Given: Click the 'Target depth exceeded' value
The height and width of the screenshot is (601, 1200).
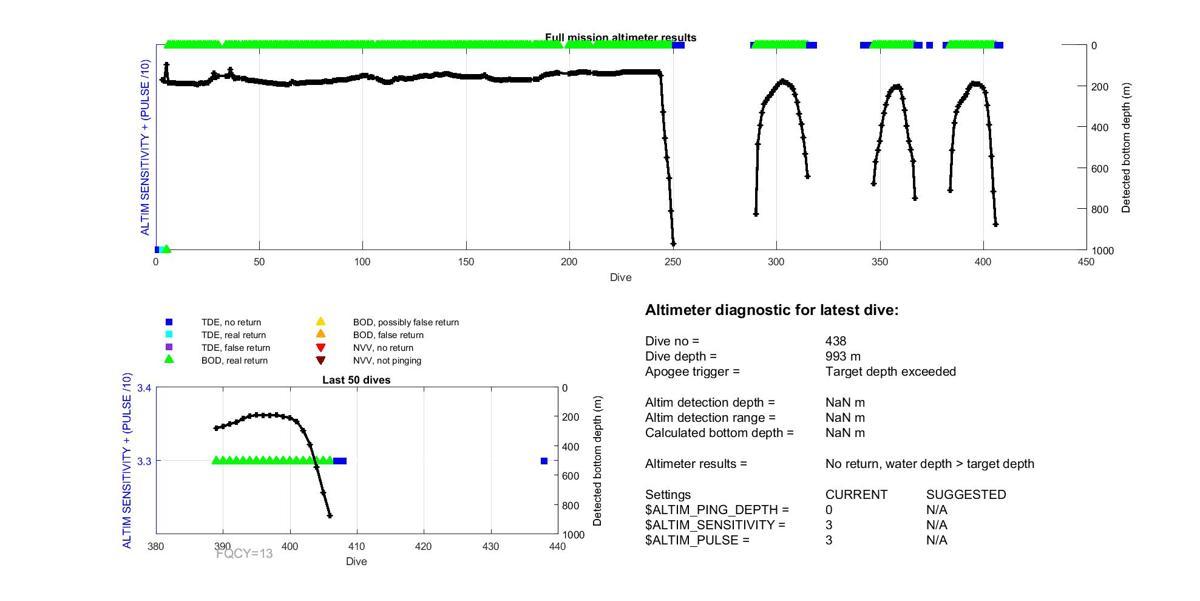Looking at the screenshot, I should [x=890, y=371].
